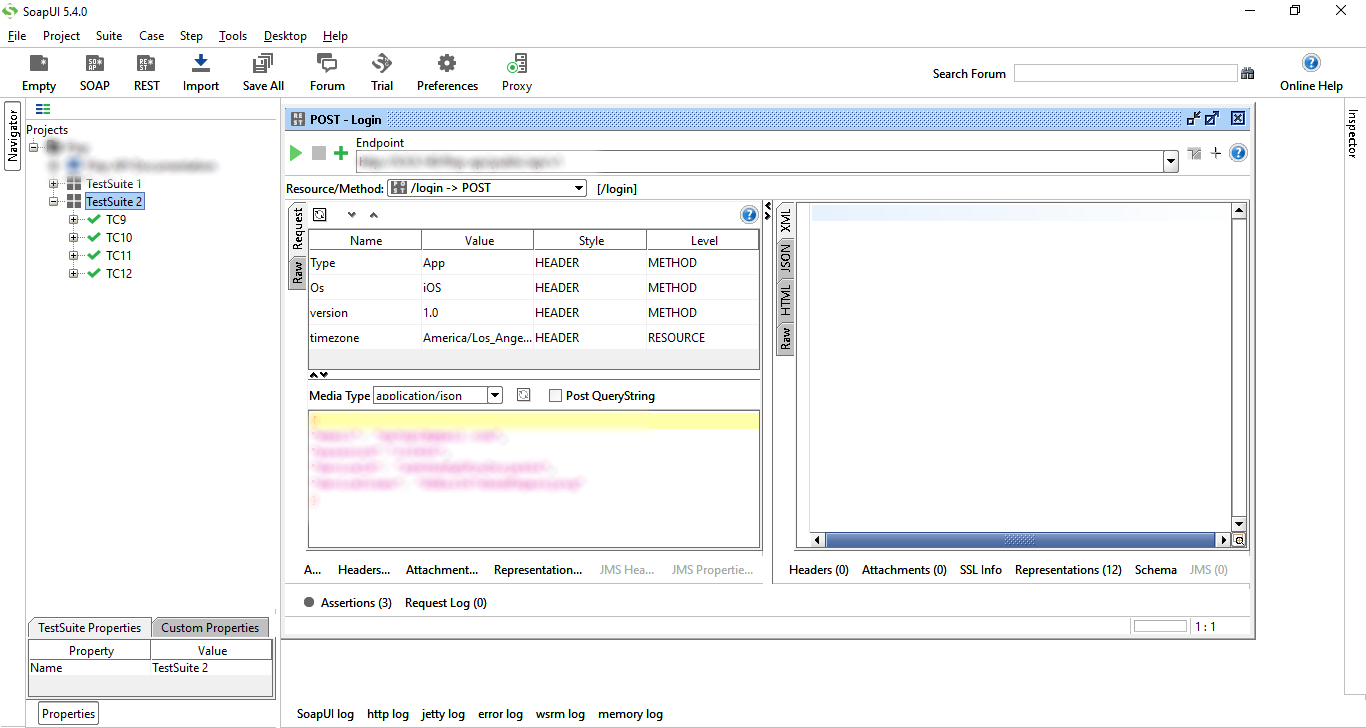Expand the TC9 test case node
1366x728 pixels.
(72, 219)
